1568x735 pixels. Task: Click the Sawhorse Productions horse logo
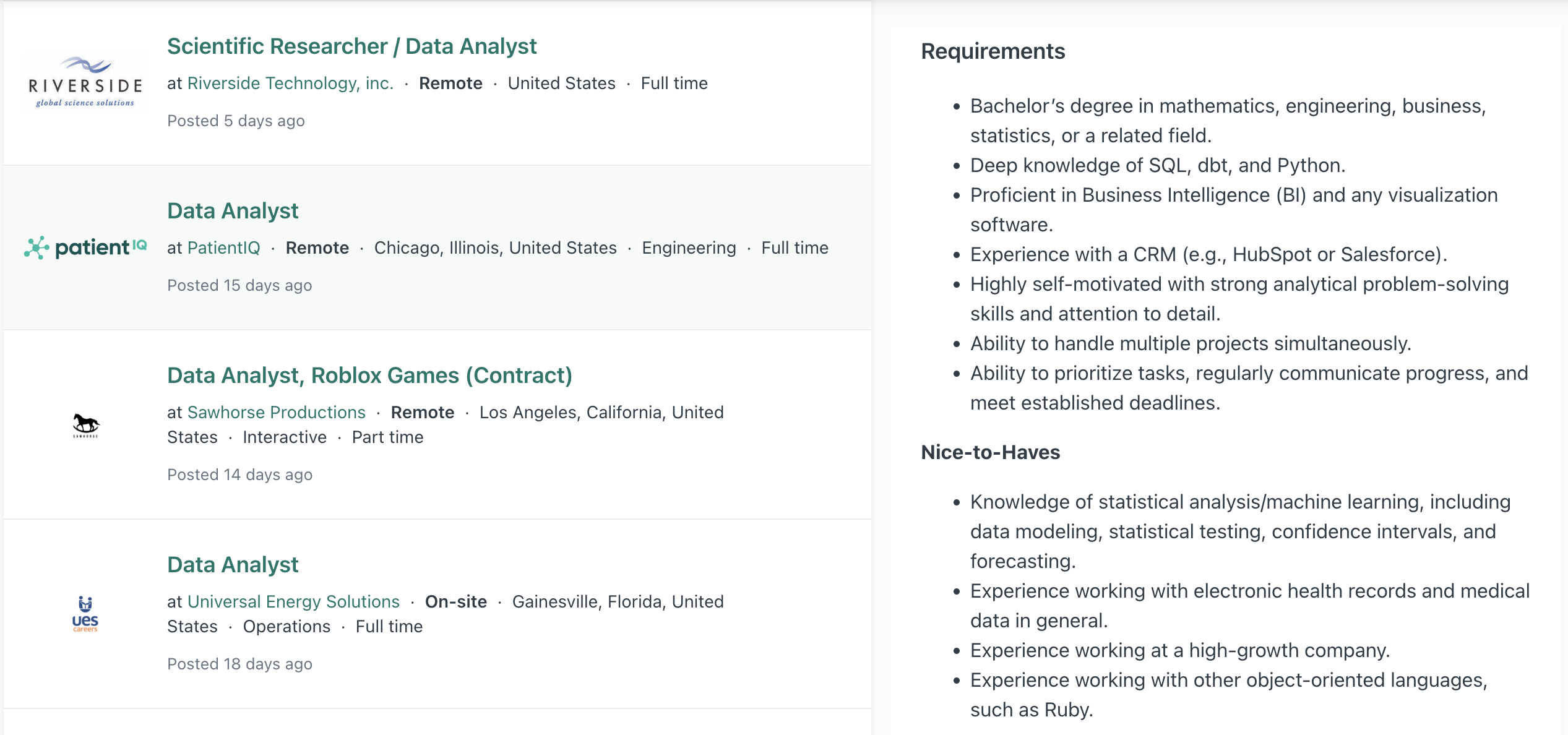pos(85,425)
